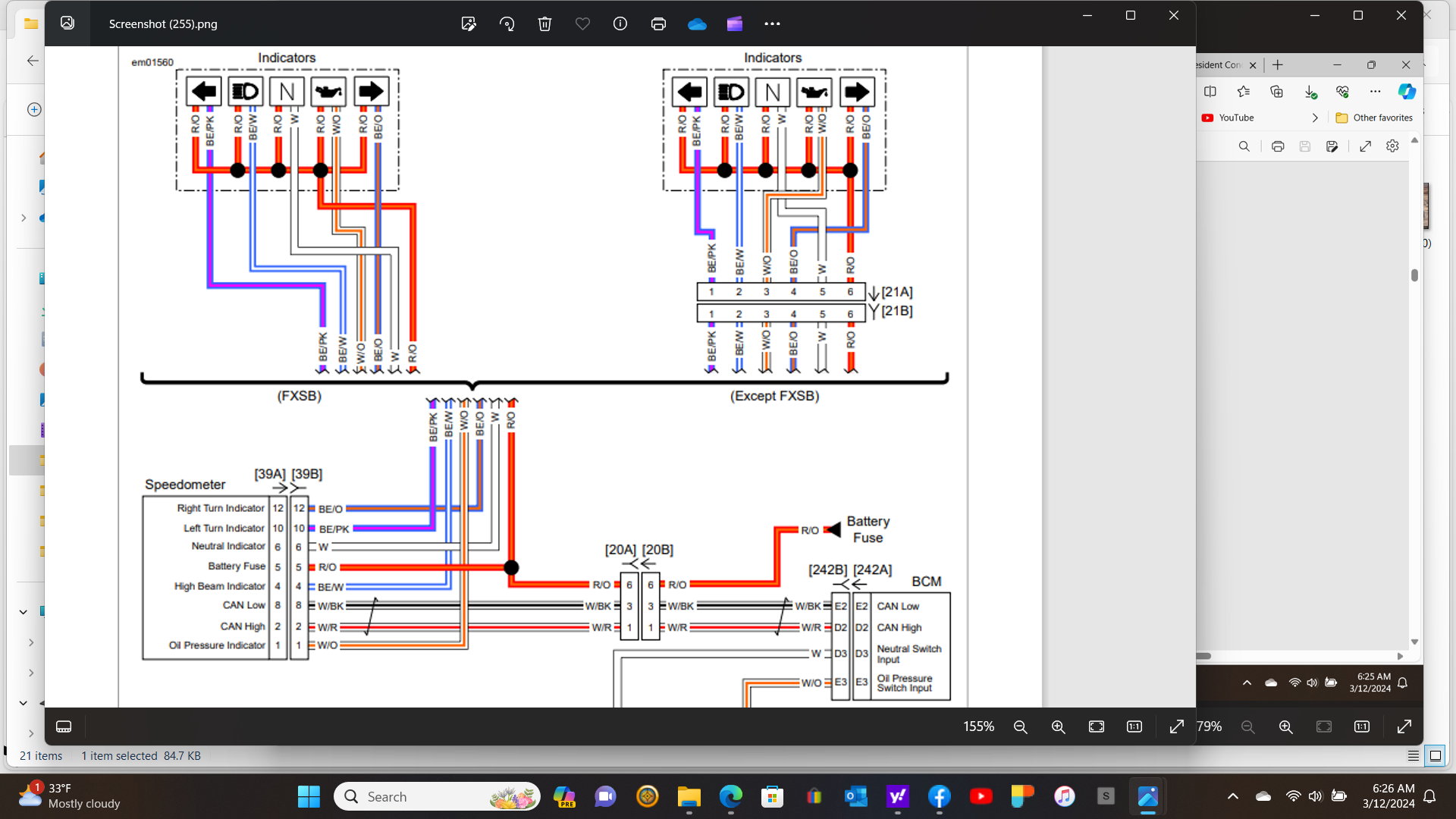Toggle the filmstrip view button
Screen dimensions: 1456x819
(64, 726)
